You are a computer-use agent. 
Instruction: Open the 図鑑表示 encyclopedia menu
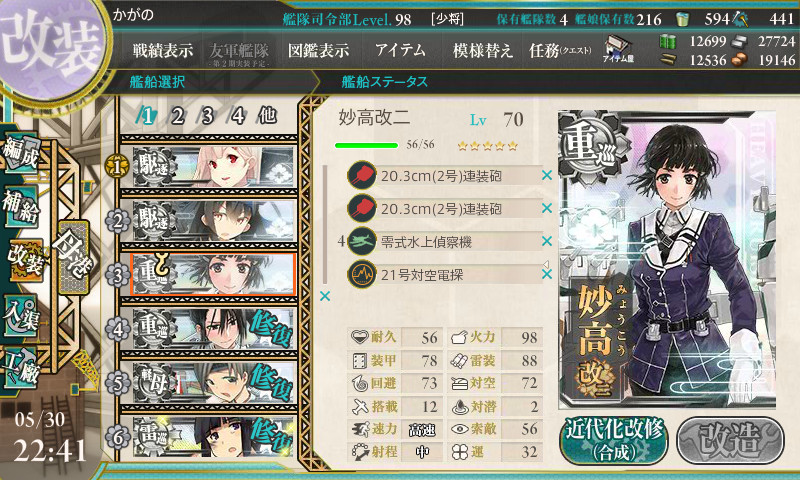318,50
